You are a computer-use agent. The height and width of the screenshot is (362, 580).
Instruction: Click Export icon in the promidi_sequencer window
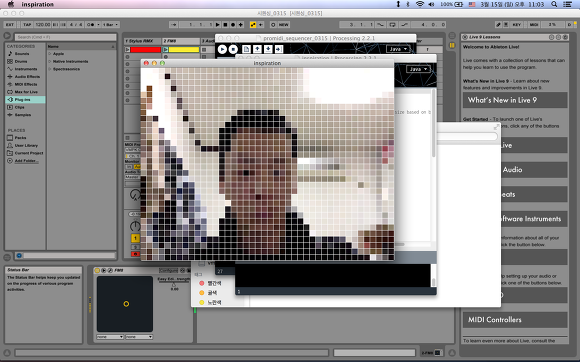(279, 49)
